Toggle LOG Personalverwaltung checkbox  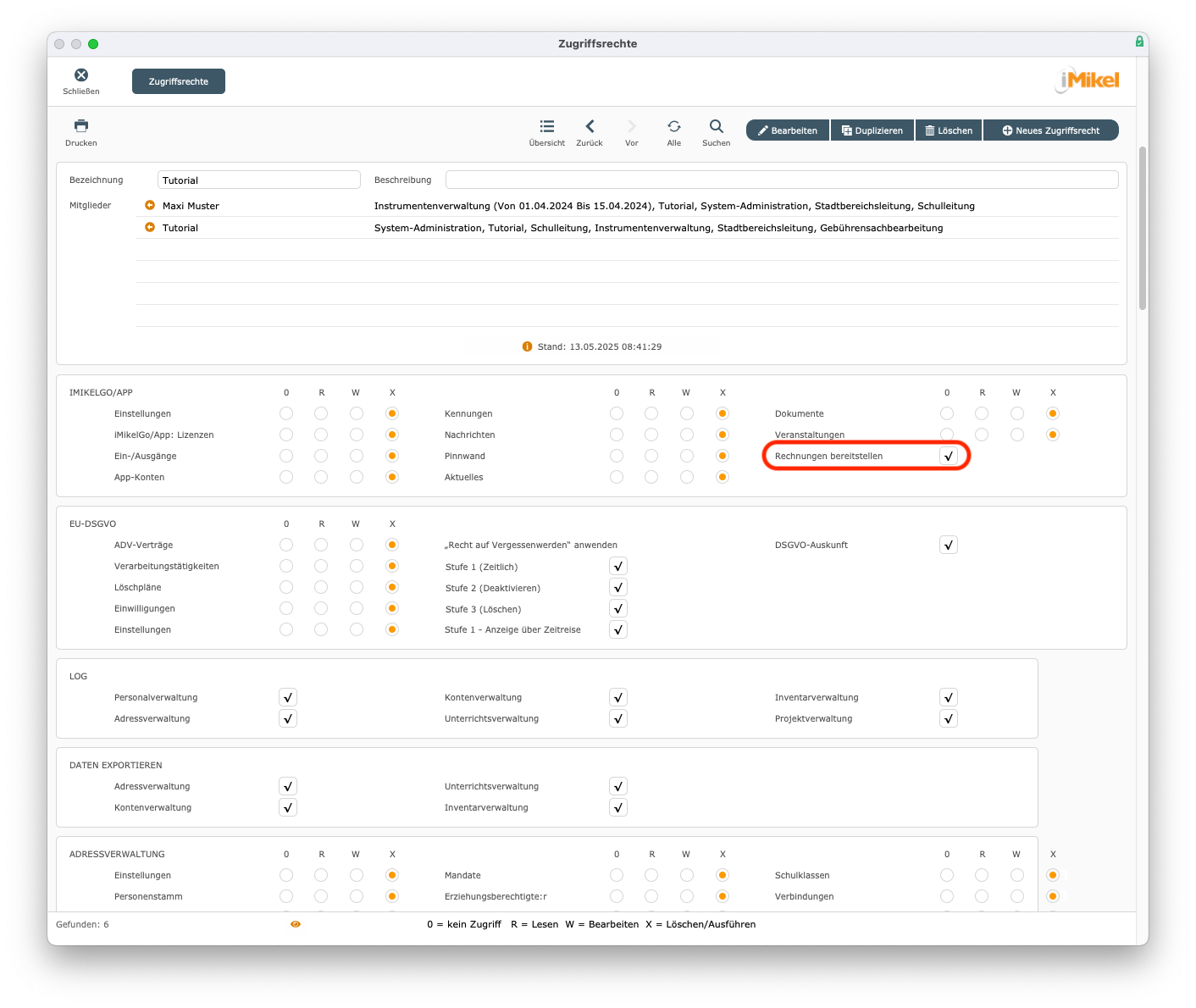pos(288,697)
